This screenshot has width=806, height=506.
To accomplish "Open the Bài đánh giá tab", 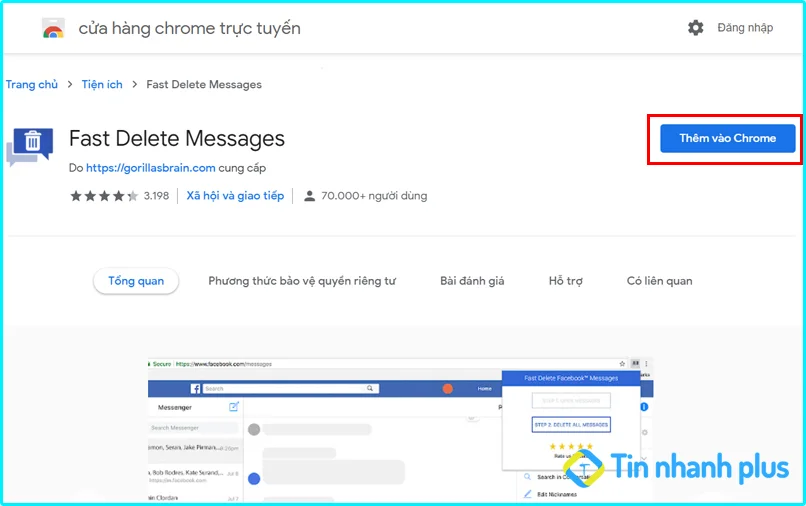I will pyautogui.click(x=472, y=281).
